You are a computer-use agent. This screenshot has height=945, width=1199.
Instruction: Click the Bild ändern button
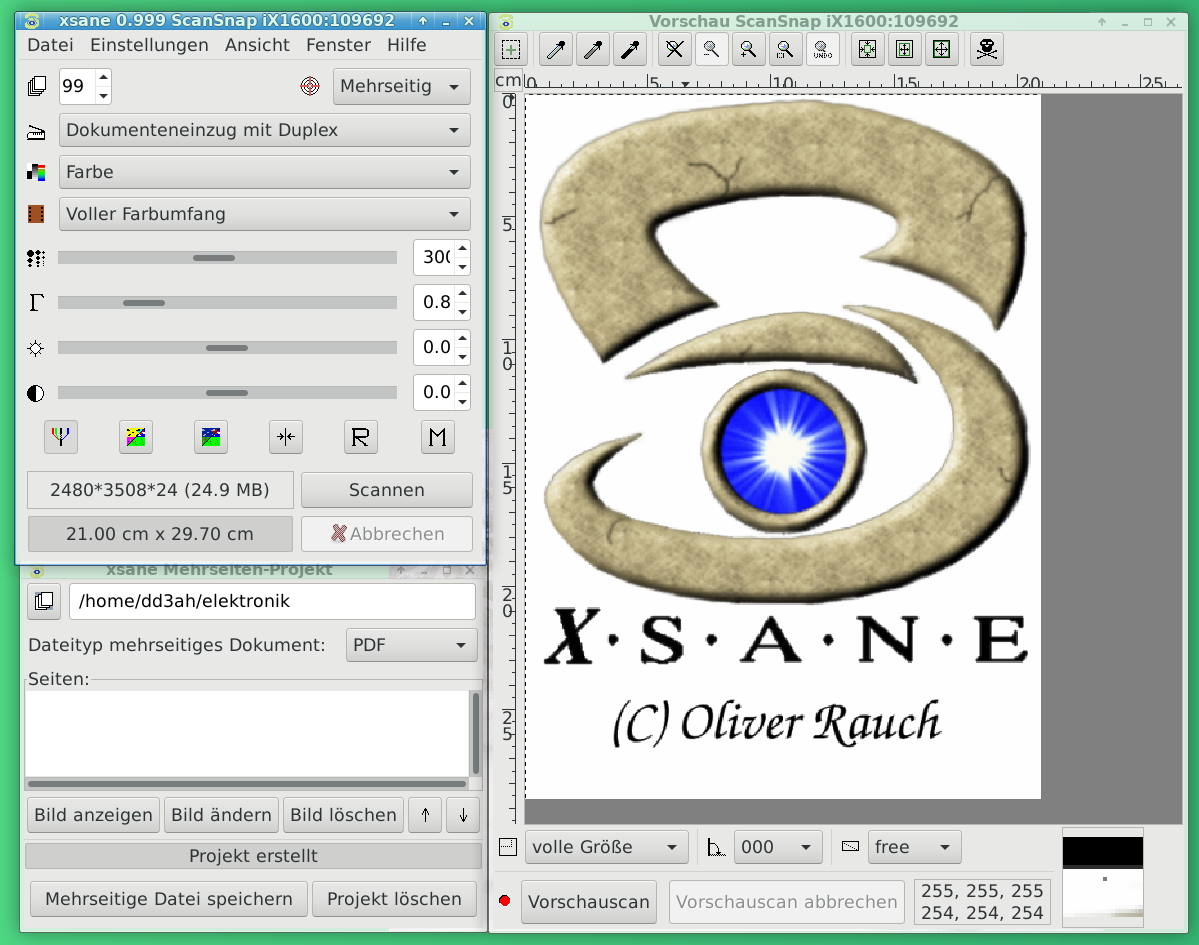coord(221,815)
